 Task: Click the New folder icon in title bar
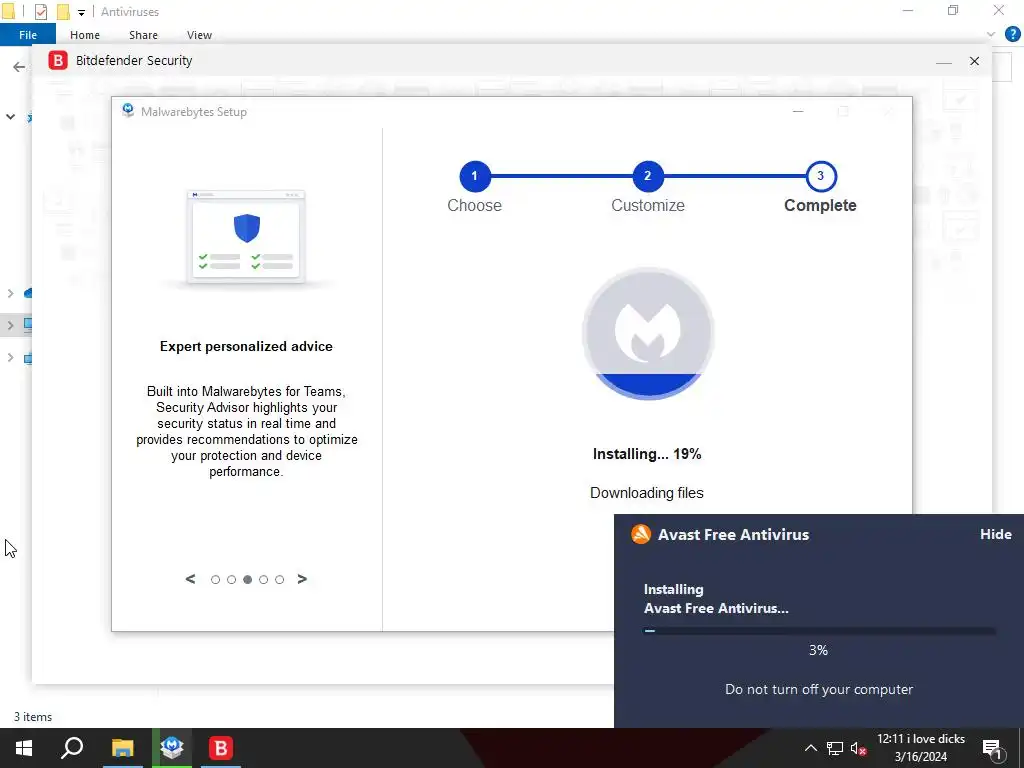(x=63, y=12)
